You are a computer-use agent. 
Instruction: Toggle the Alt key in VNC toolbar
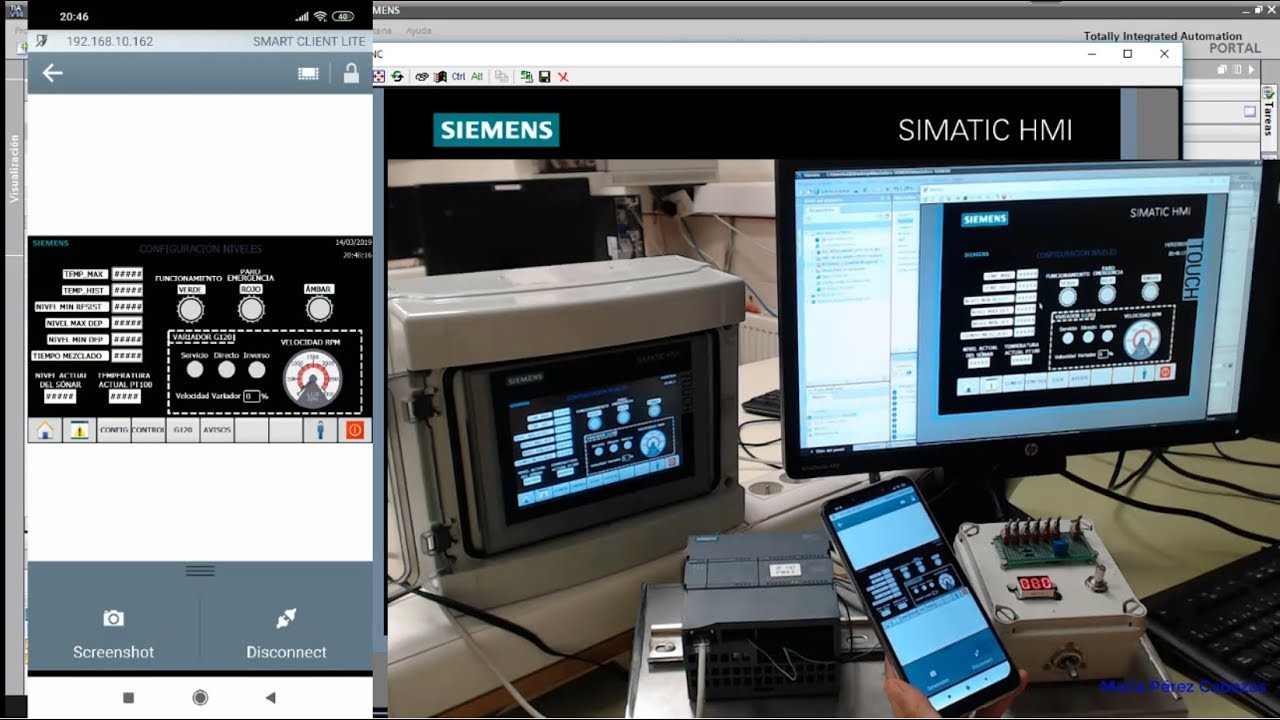click(x=477, y=76)
